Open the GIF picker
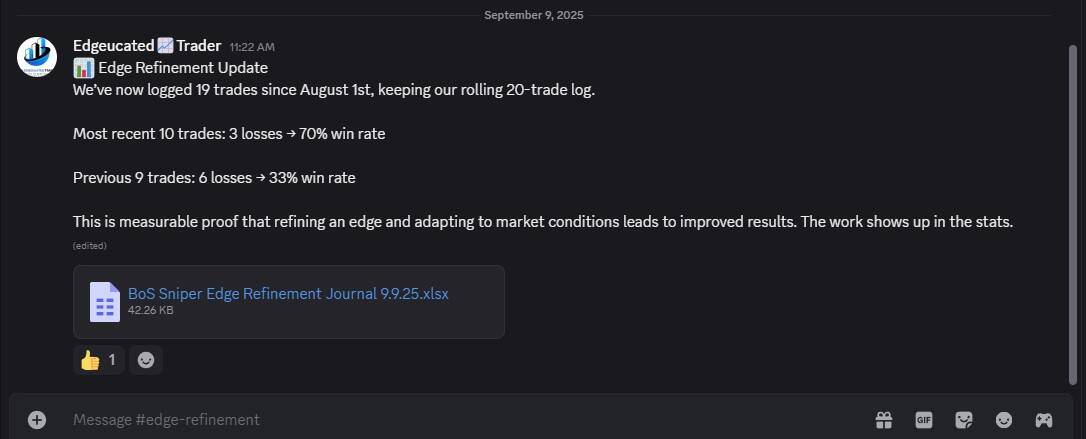 pyautogui.click(x=924, y=420)
